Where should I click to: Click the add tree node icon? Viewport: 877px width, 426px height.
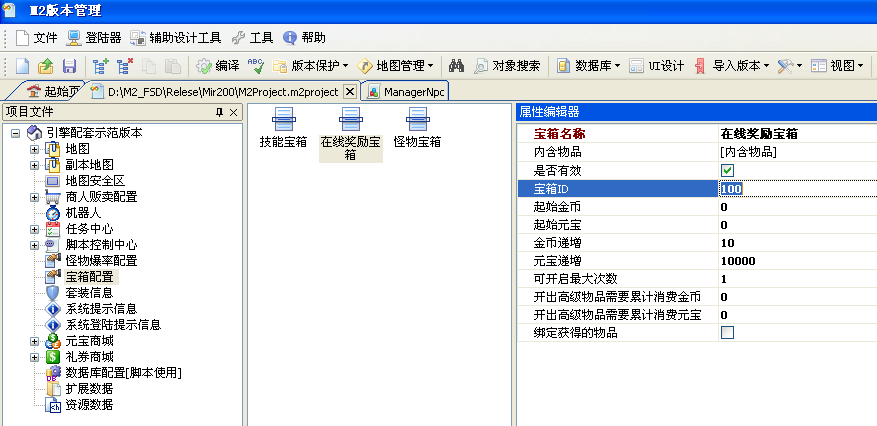coord(101,66)
